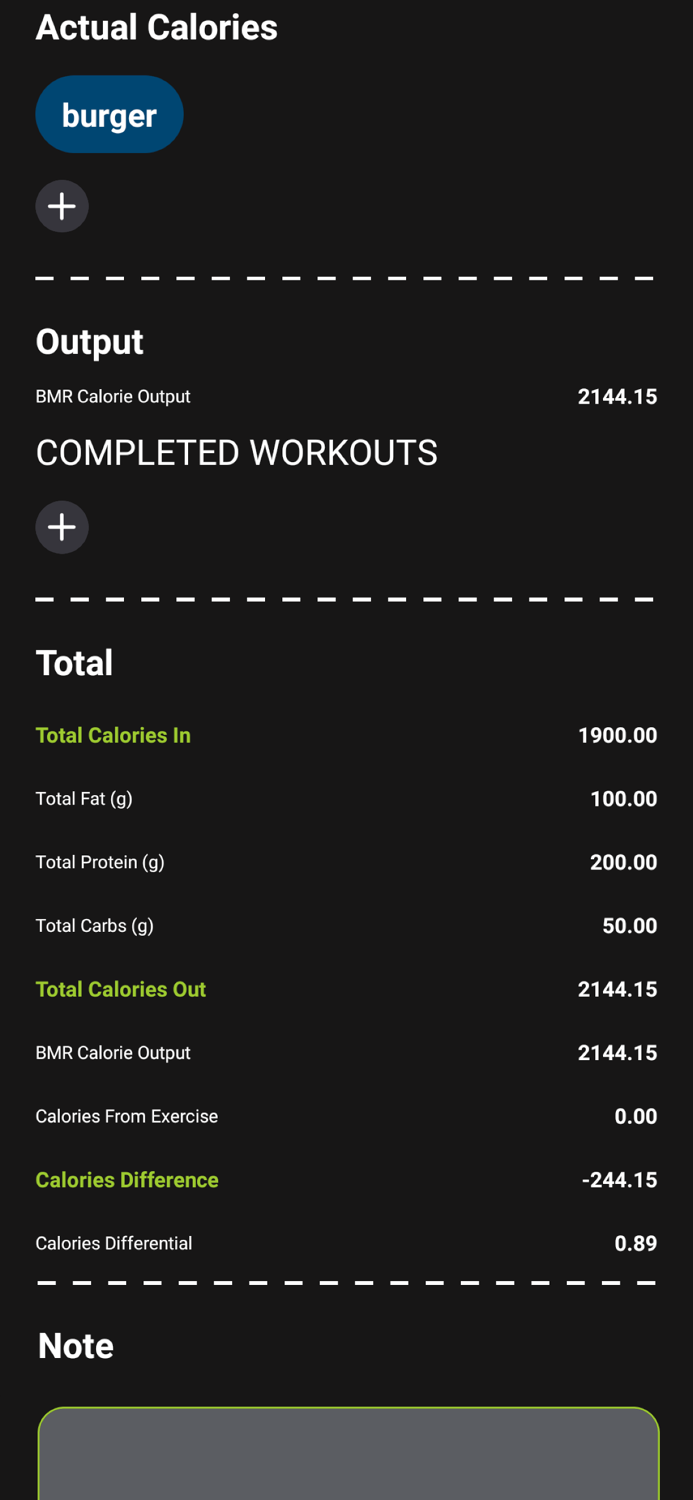Click the Actual Calories section header
The image size is (693, 1500).
tap(156, 27)
